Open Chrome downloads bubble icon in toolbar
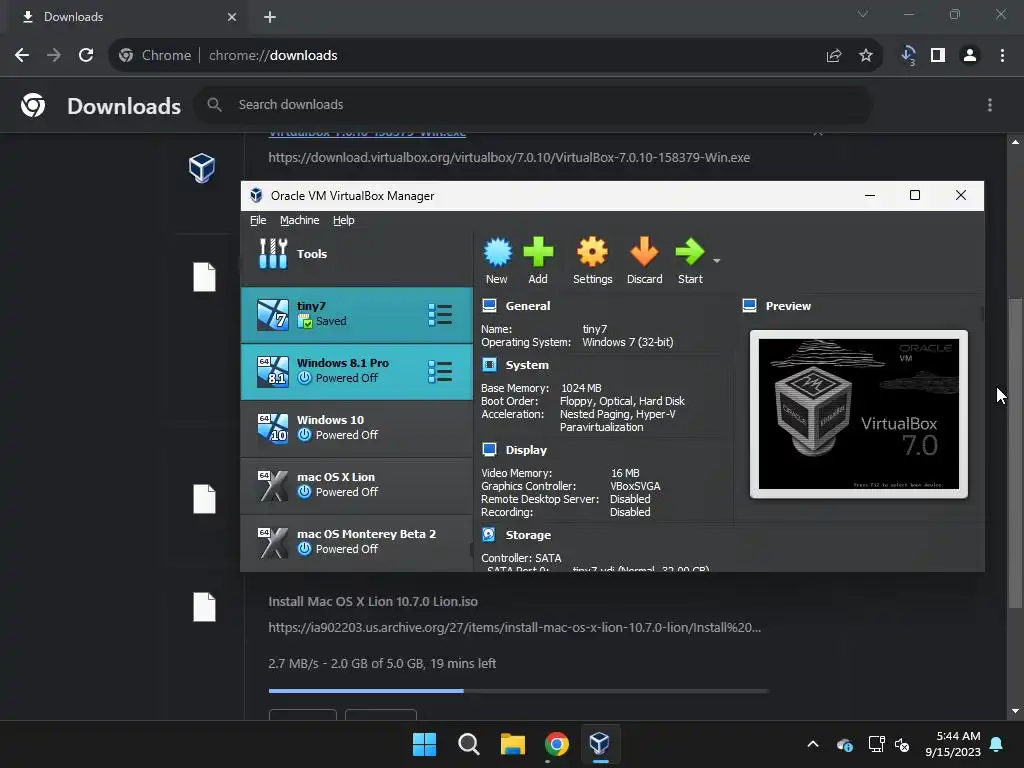This screenshot has height=768, width=1024. pos(908,56)
